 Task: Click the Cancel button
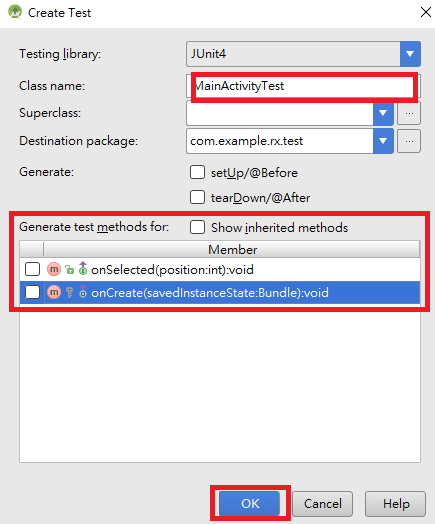coord(322,503)
